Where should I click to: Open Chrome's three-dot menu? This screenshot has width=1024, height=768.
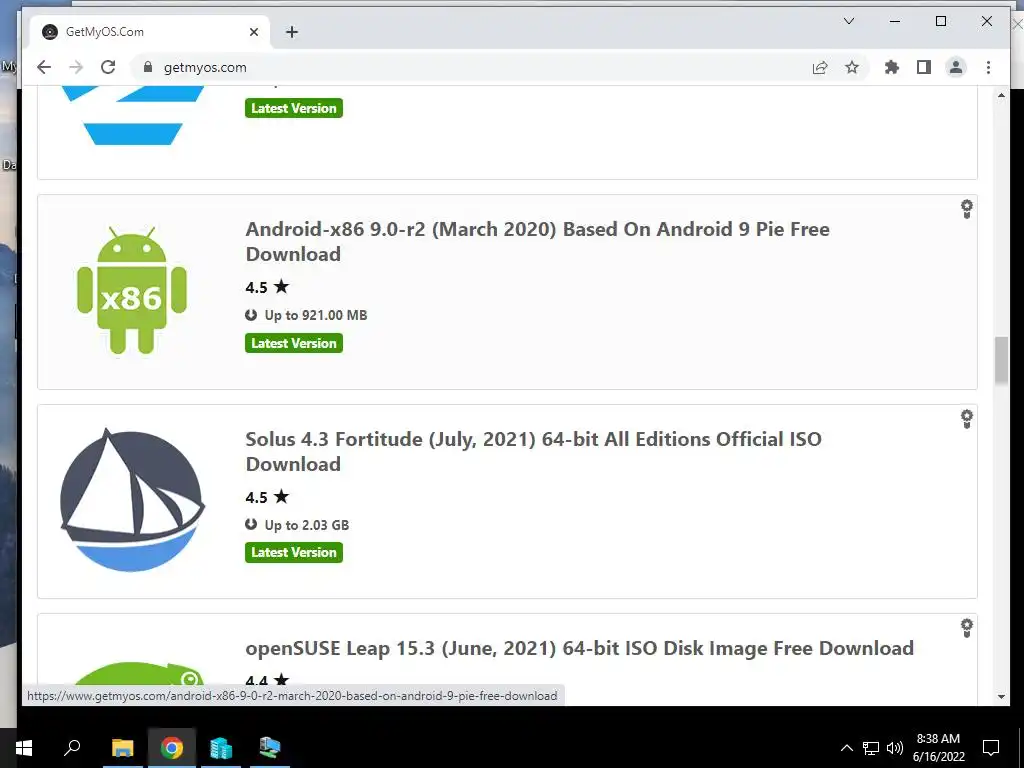click(988, 67)
